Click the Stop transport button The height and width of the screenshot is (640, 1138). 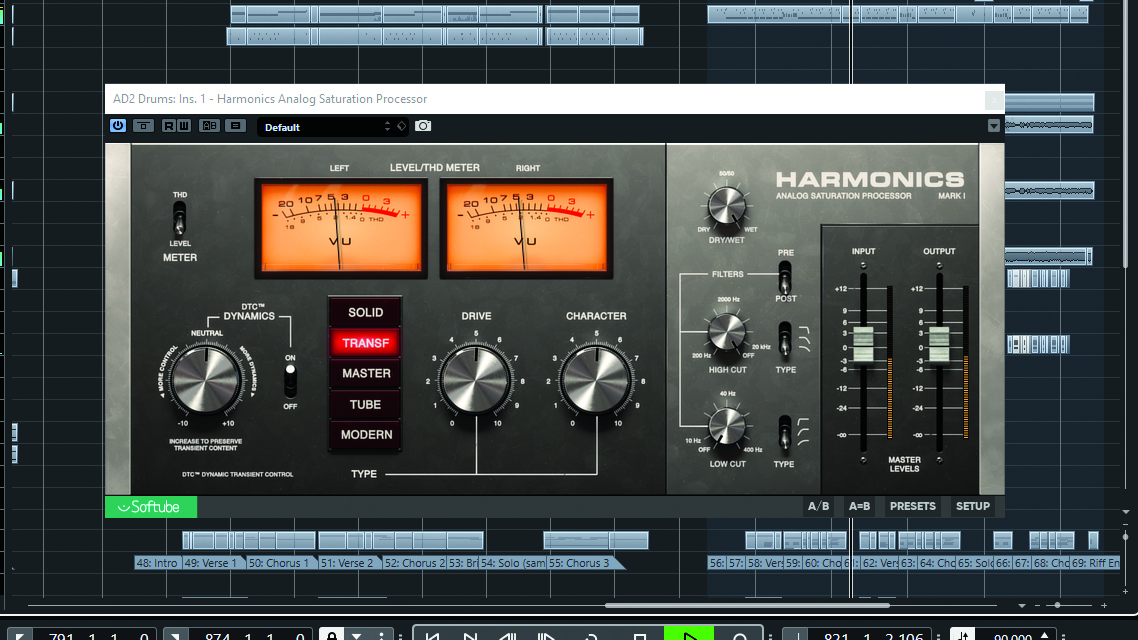[x=639, y=636]
